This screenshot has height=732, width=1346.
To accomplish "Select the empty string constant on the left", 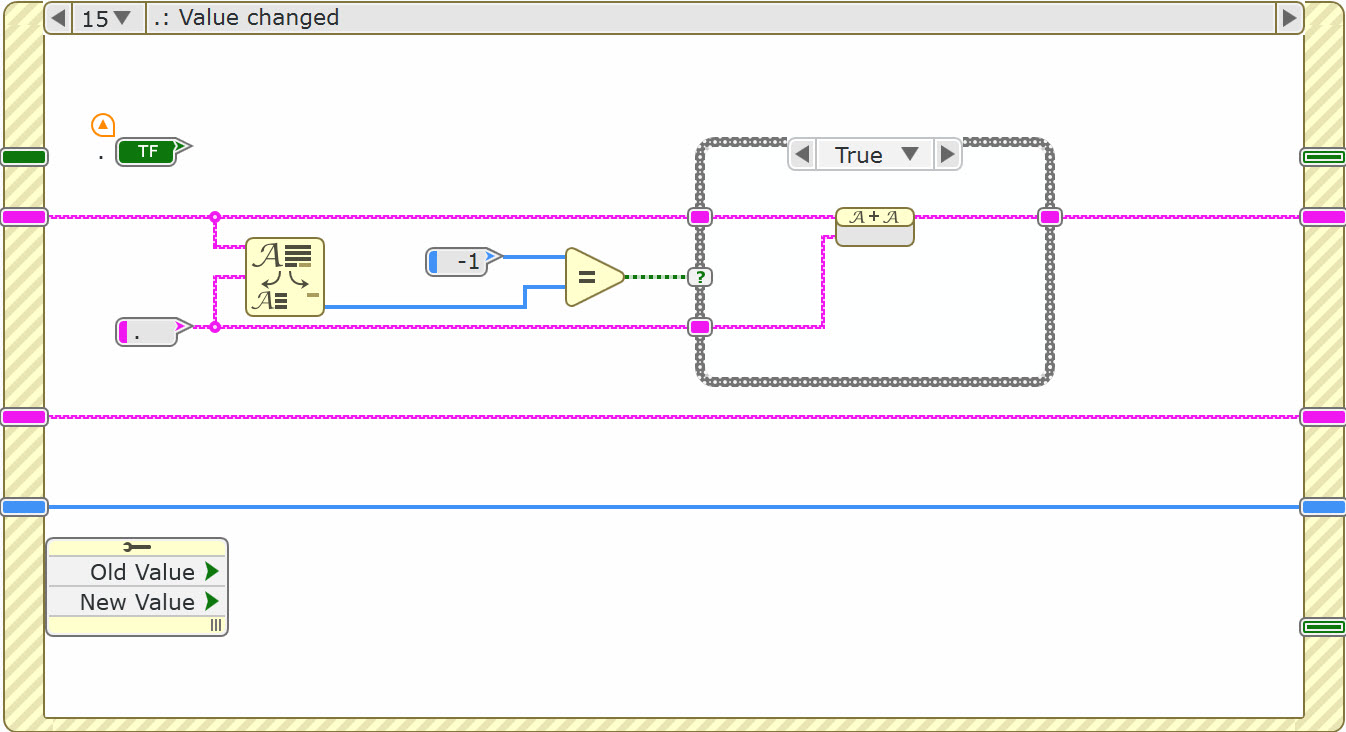I will coord(145,332).
